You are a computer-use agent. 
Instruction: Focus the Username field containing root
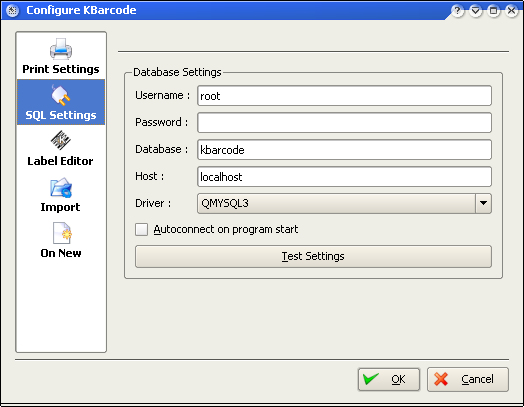click(x=344, y=96)
